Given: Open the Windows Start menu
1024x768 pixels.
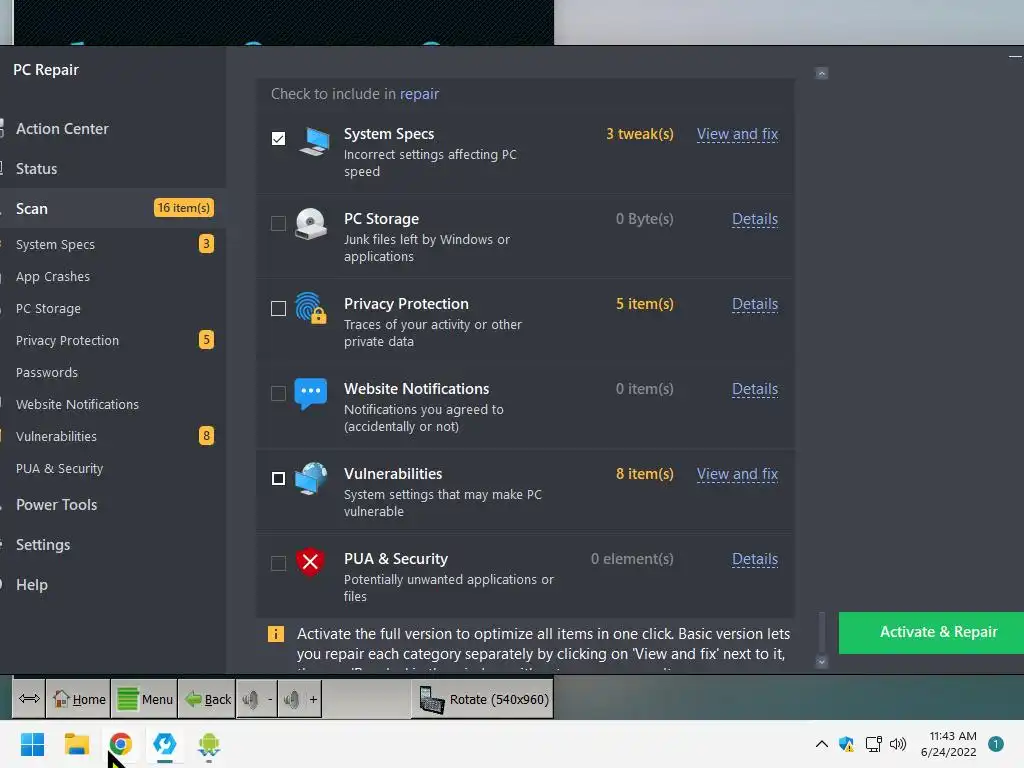Looking at the screenshot, I should click(33, 744).
